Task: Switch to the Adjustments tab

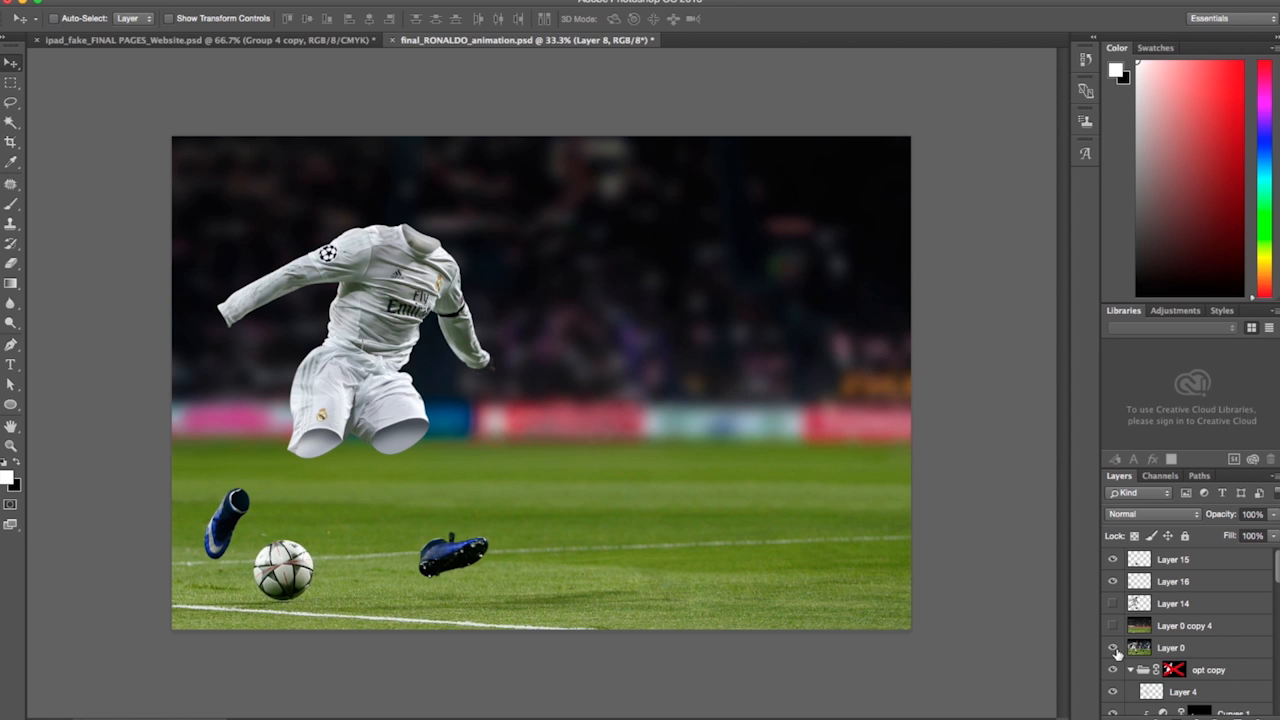Action: [x=1175, y=311]
